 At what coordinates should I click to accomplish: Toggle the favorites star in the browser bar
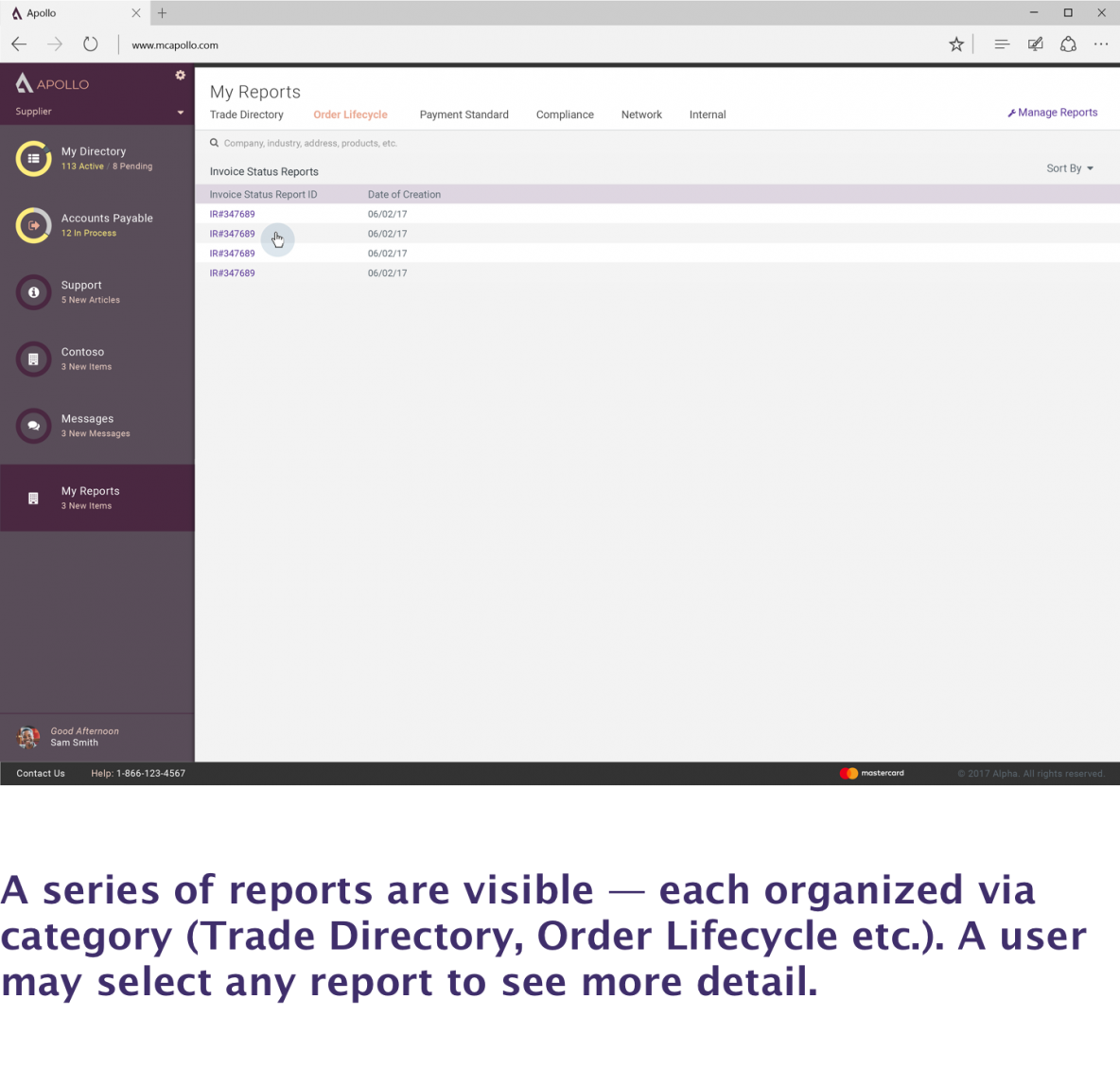coord(955,44)
